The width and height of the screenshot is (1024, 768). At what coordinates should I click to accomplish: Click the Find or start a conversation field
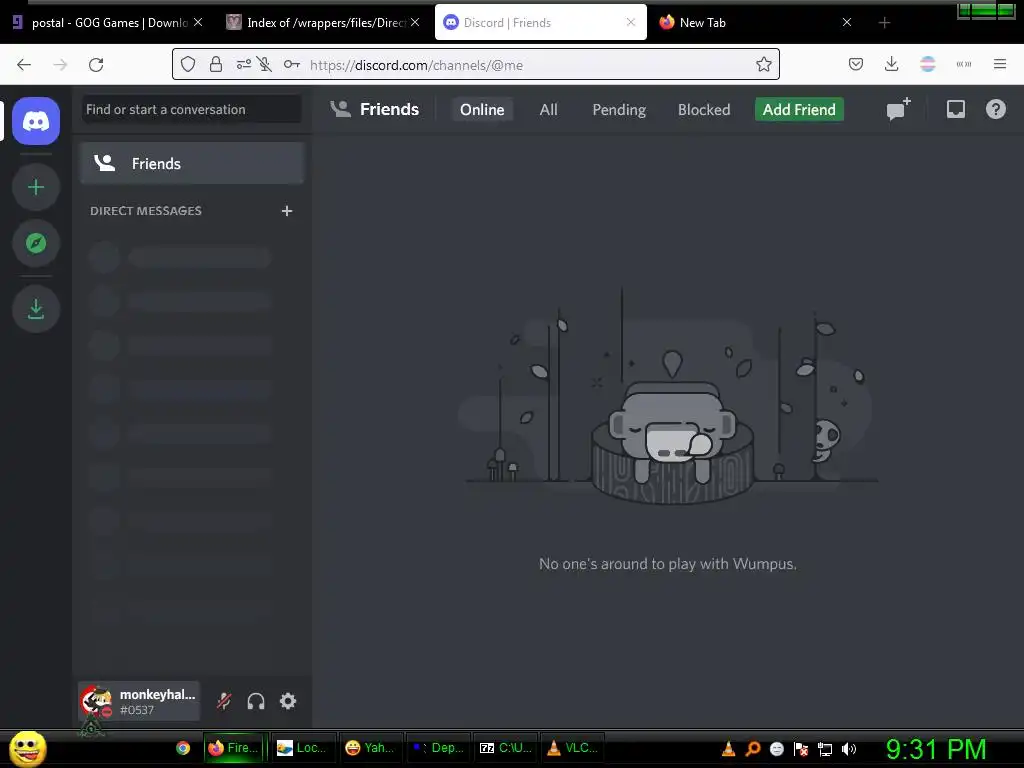191,109
